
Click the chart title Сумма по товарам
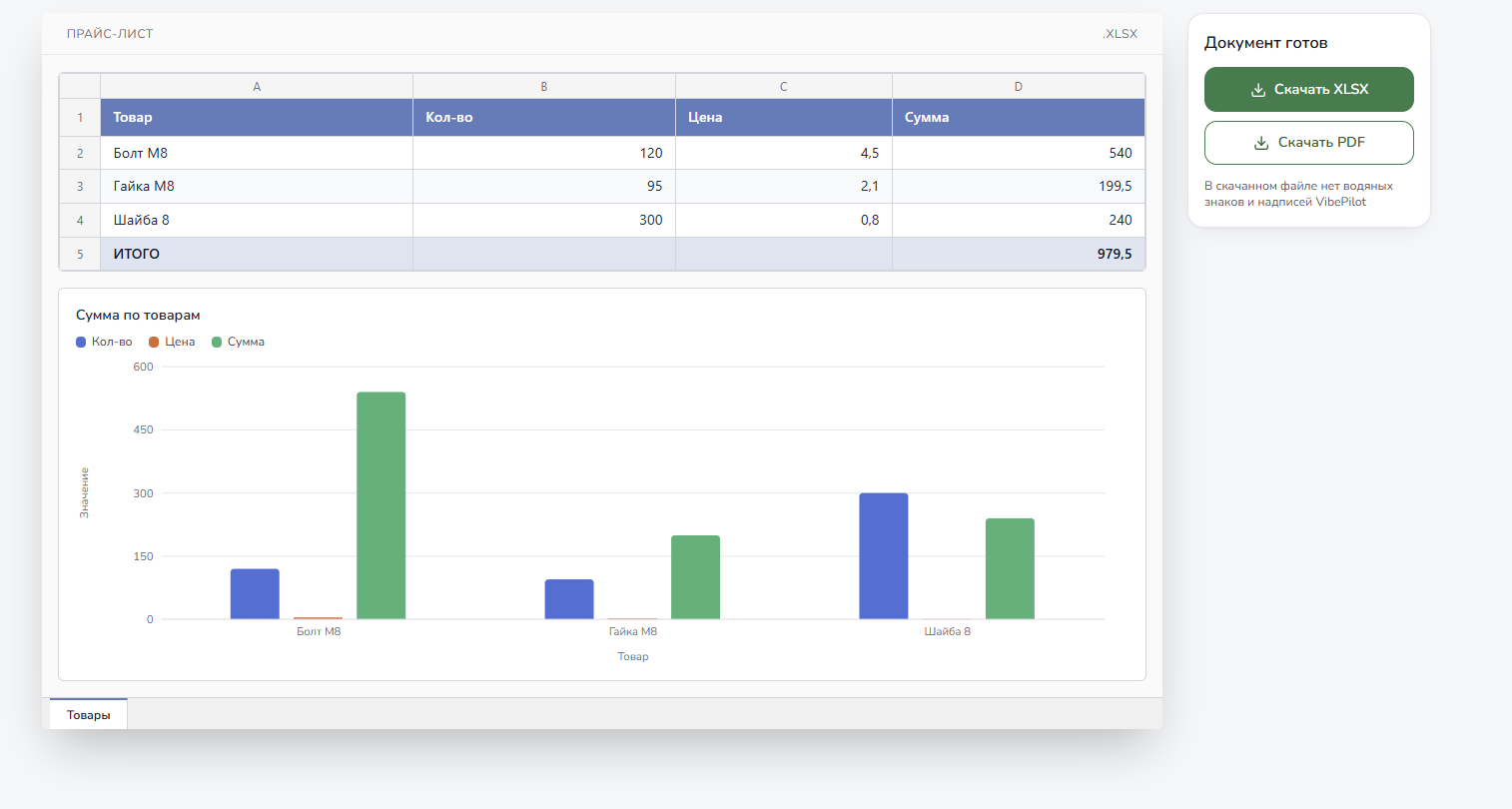click(138, 315)
